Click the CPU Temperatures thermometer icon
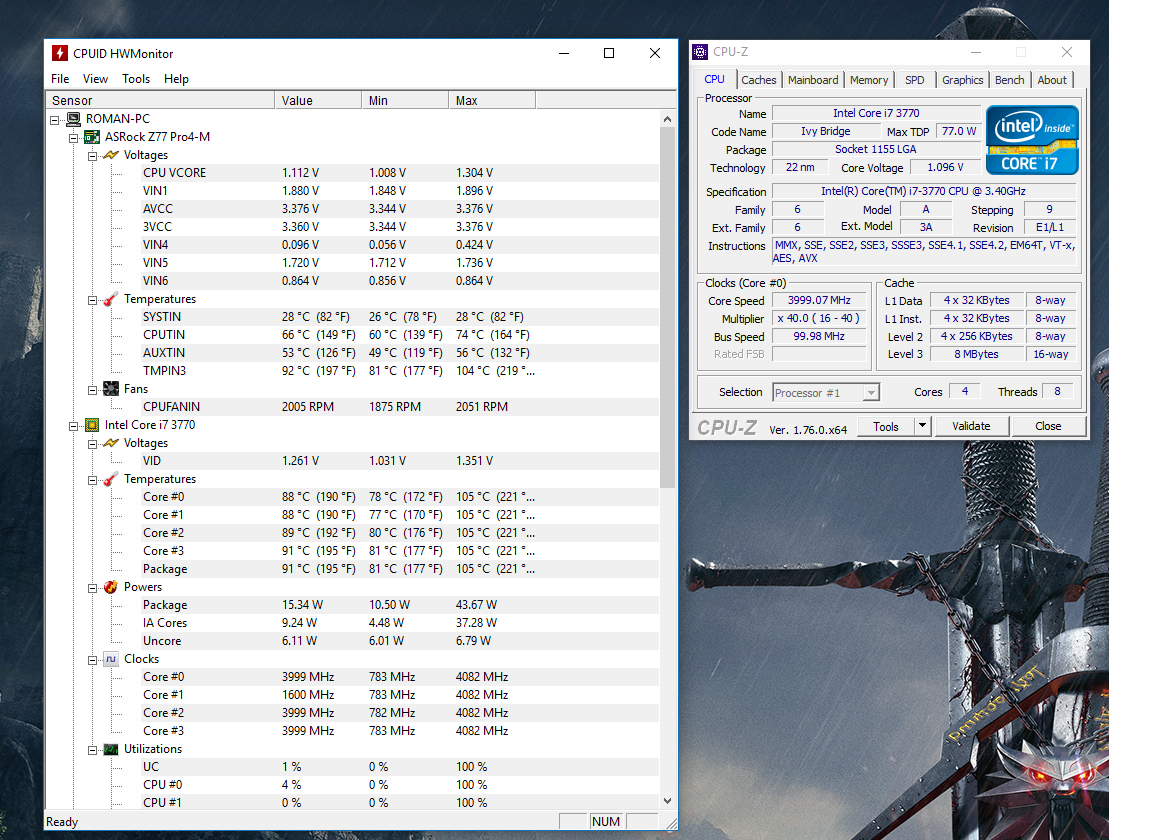The width and height of the screenshot is (1152, 840). [x=111, y=479]
